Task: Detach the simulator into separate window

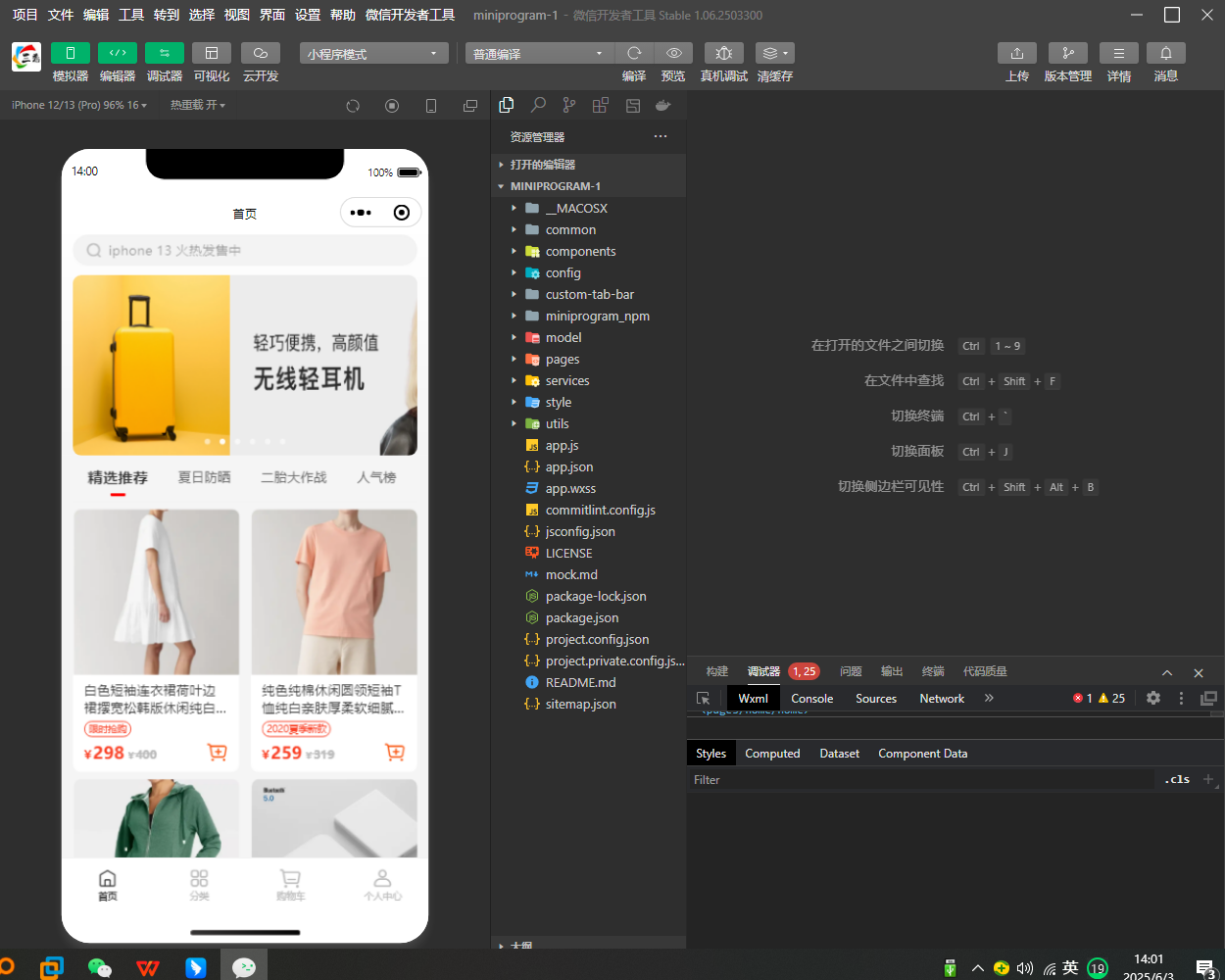Action: coord(470,106)
